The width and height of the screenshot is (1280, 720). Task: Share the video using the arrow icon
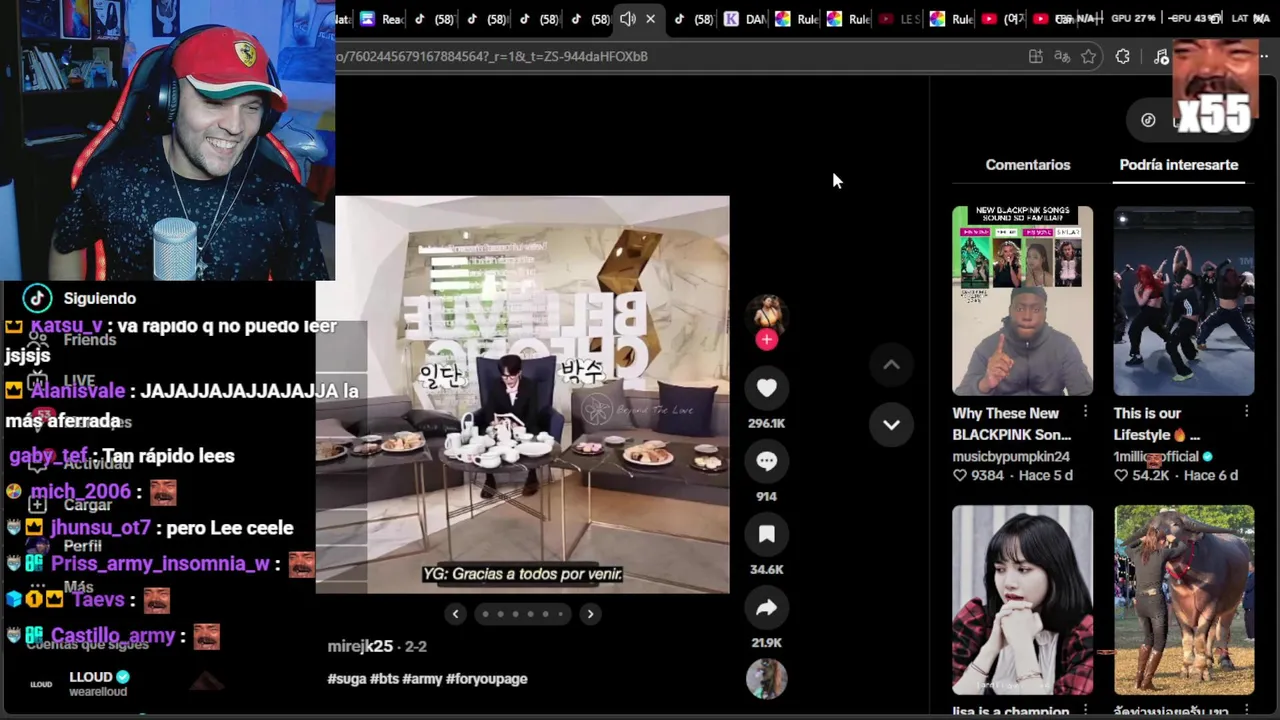767,608
